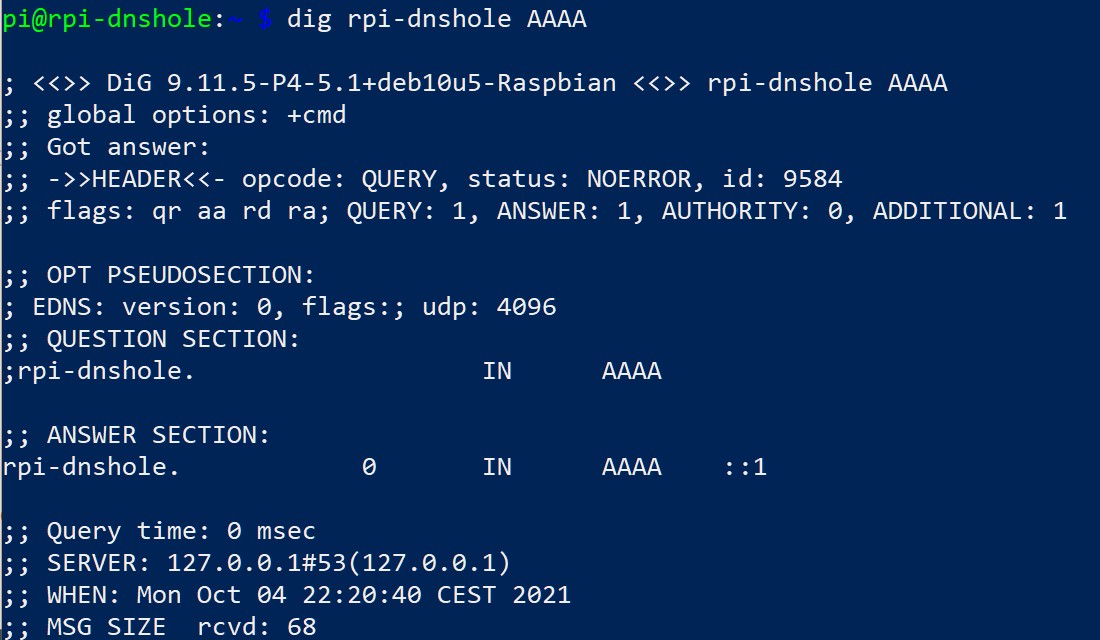Click the status NOERROR text
This screenshot has height=640, width=1100.
[579, 179]
